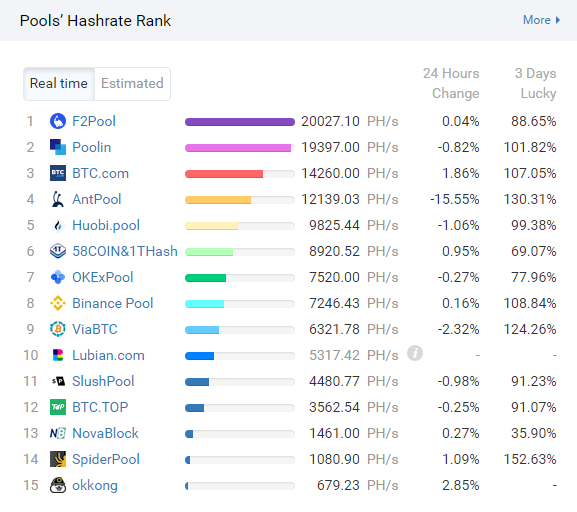
Task: Open the NovaBlock pool link
Action: [105, 433]
